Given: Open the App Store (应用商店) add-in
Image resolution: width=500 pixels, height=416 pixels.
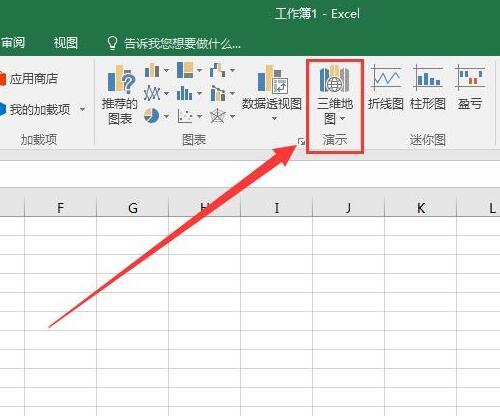Looking at the screenshot, I should click(29, 79).
